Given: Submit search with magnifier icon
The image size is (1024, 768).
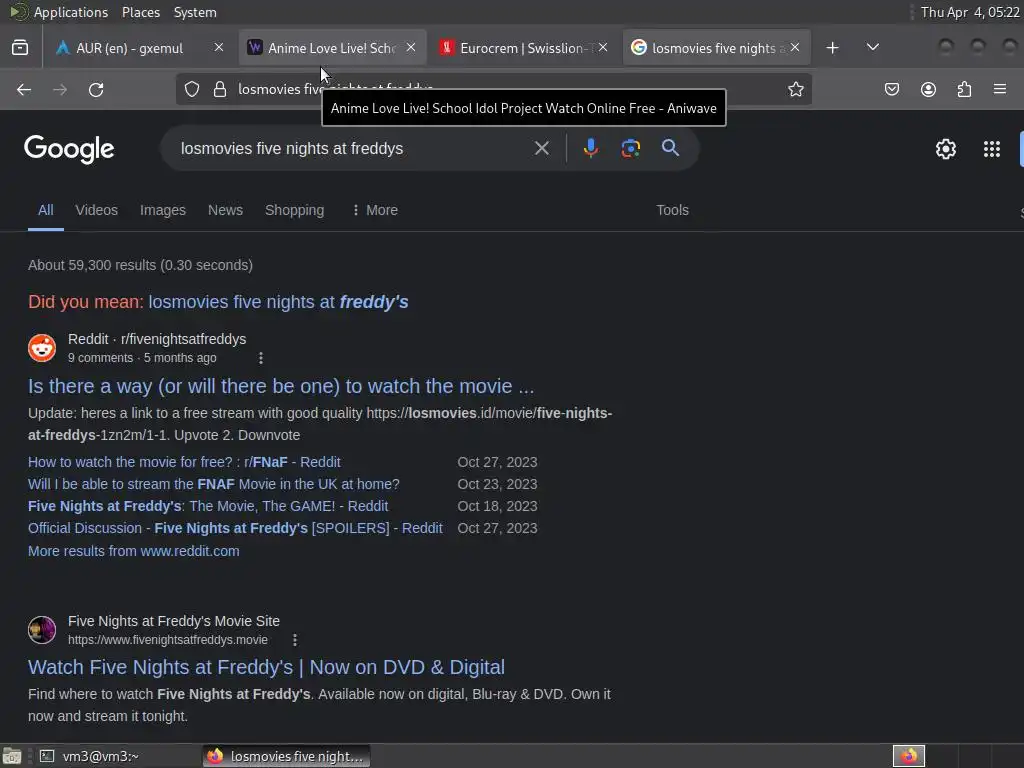Looking at the screenshot, I should (670, 148).
